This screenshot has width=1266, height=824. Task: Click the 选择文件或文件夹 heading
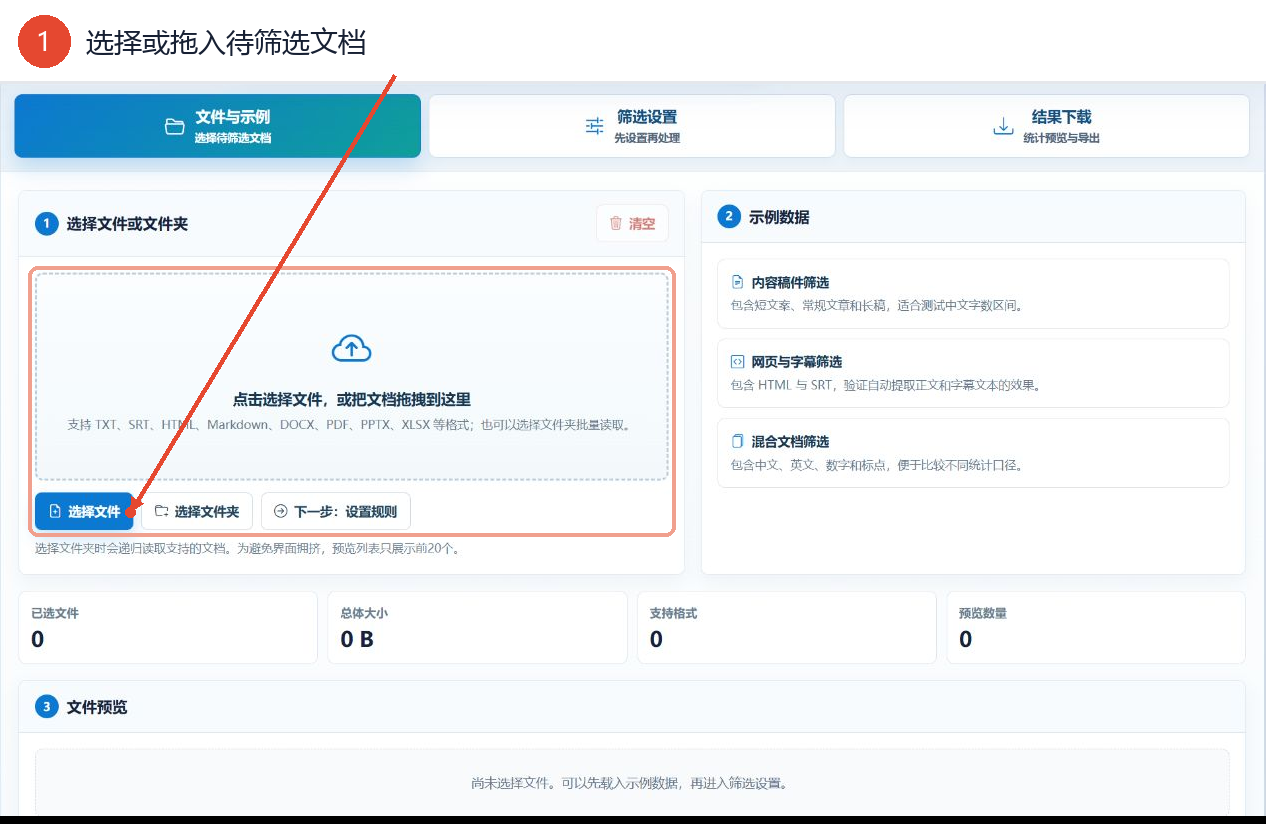(x=127, y=224)
